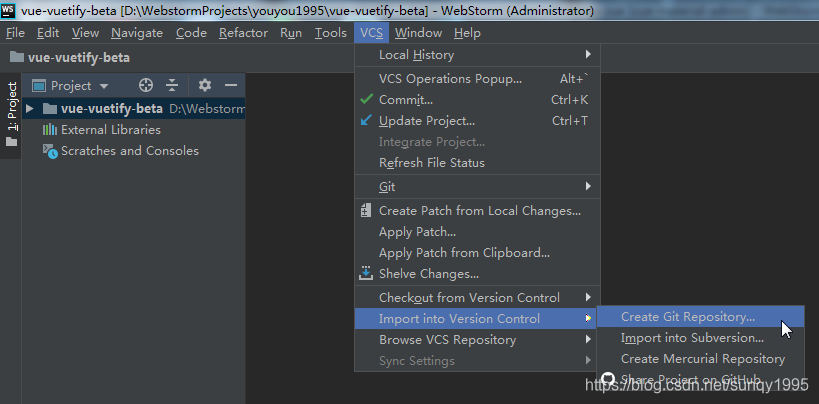
Task: Expand the Local History submenu
Action: coord(477,54)
